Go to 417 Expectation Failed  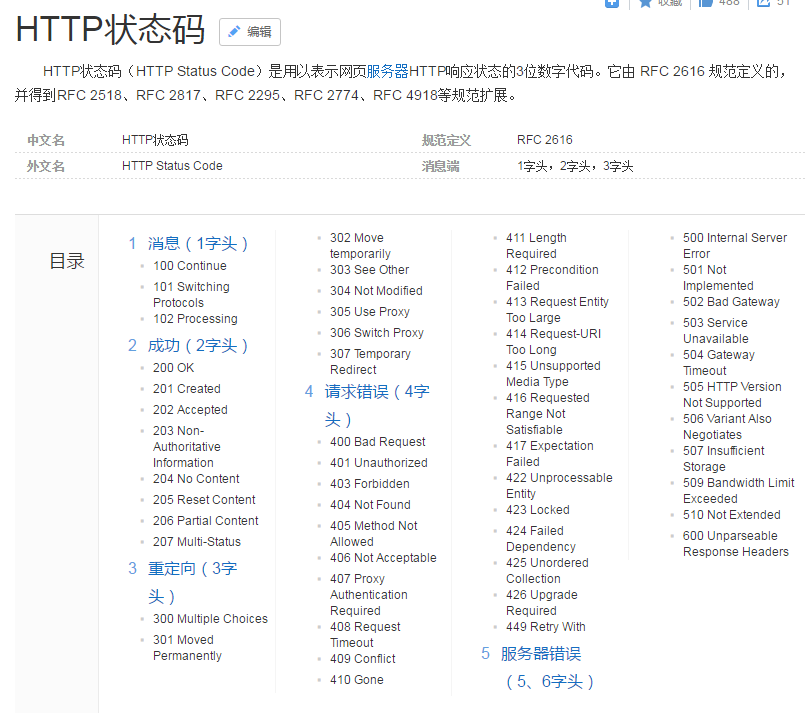[x=549, y=453]
